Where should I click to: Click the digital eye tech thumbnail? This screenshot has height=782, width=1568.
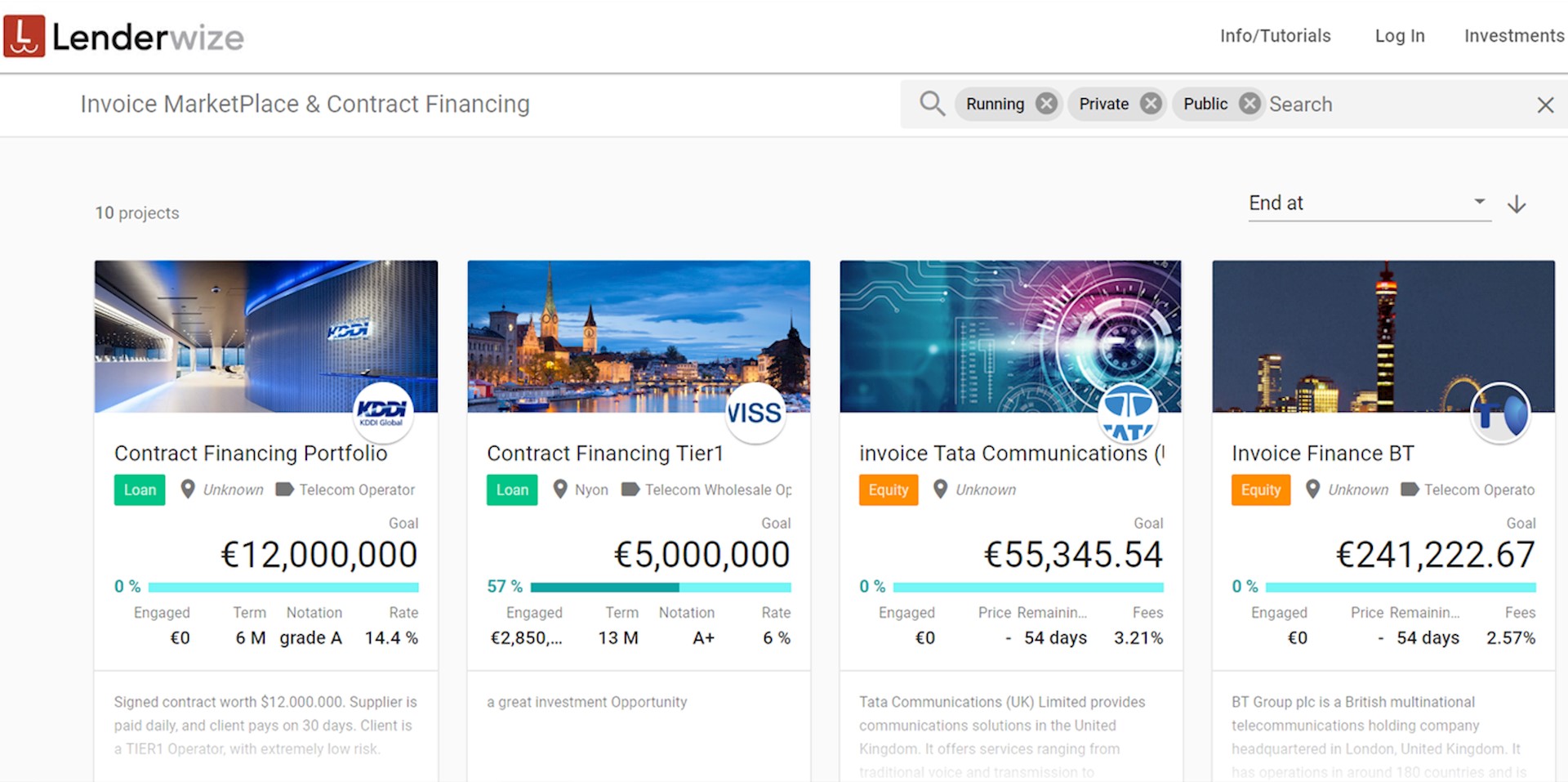(1010, 336)
